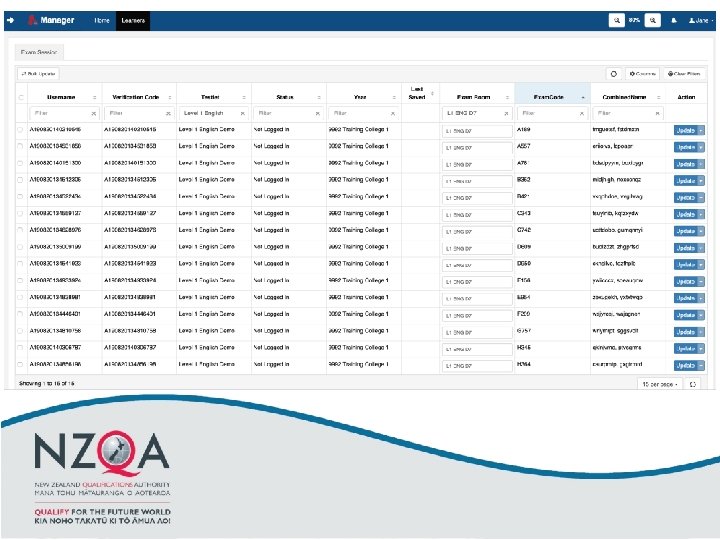Collapse the sidebar with the arrow icon
The height and width of the screenshot is (540, 720).
[11, 20]
